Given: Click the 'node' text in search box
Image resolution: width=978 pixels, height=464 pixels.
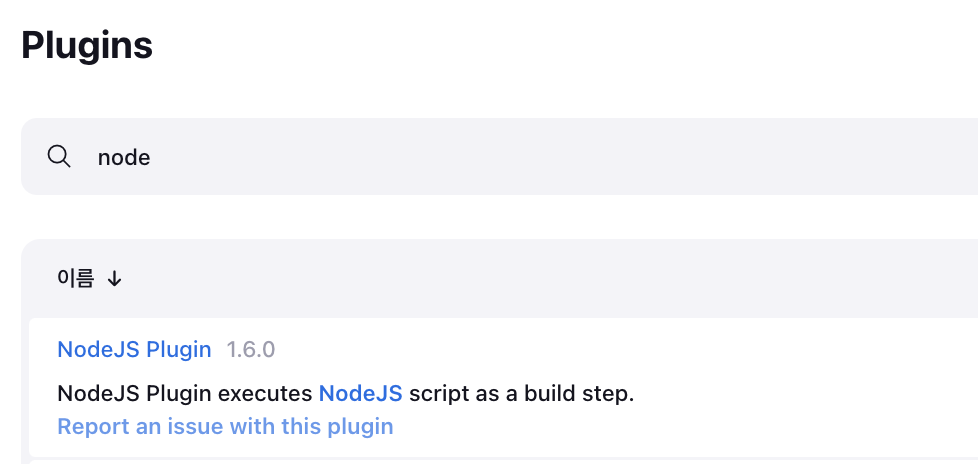Looking at the screenshot, I should (x=124, y=157).
